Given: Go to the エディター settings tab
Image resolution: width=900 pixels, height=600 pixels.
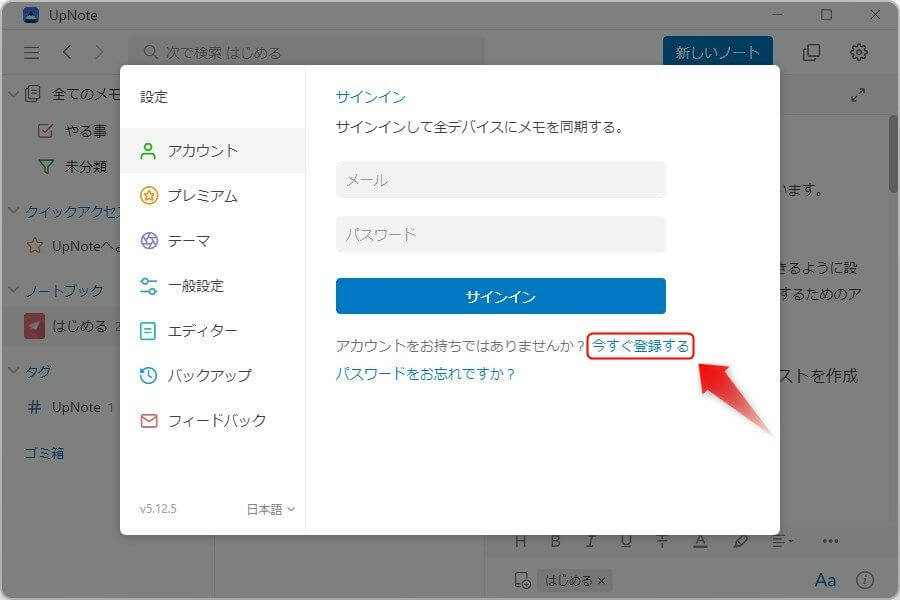Looking at the screenshot, I should pos(212,330).
